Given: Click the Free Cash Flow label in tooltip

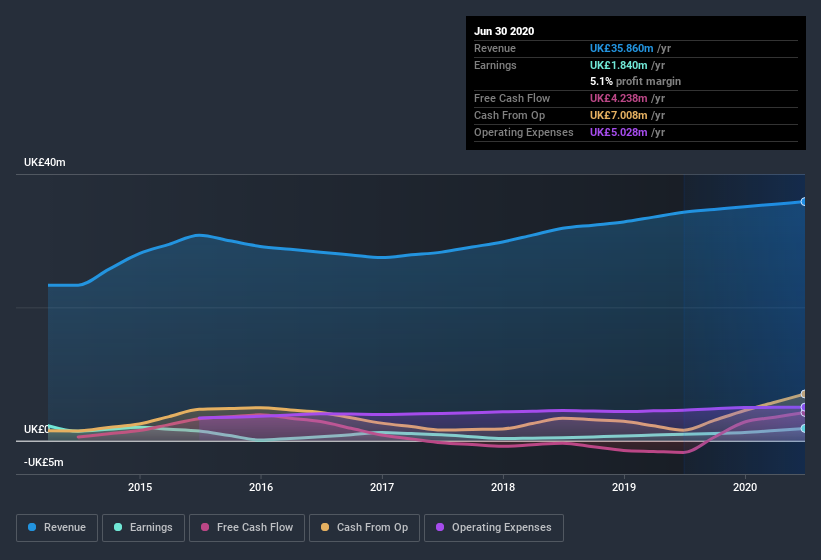Looking at the screenshot, I should 512,98.
